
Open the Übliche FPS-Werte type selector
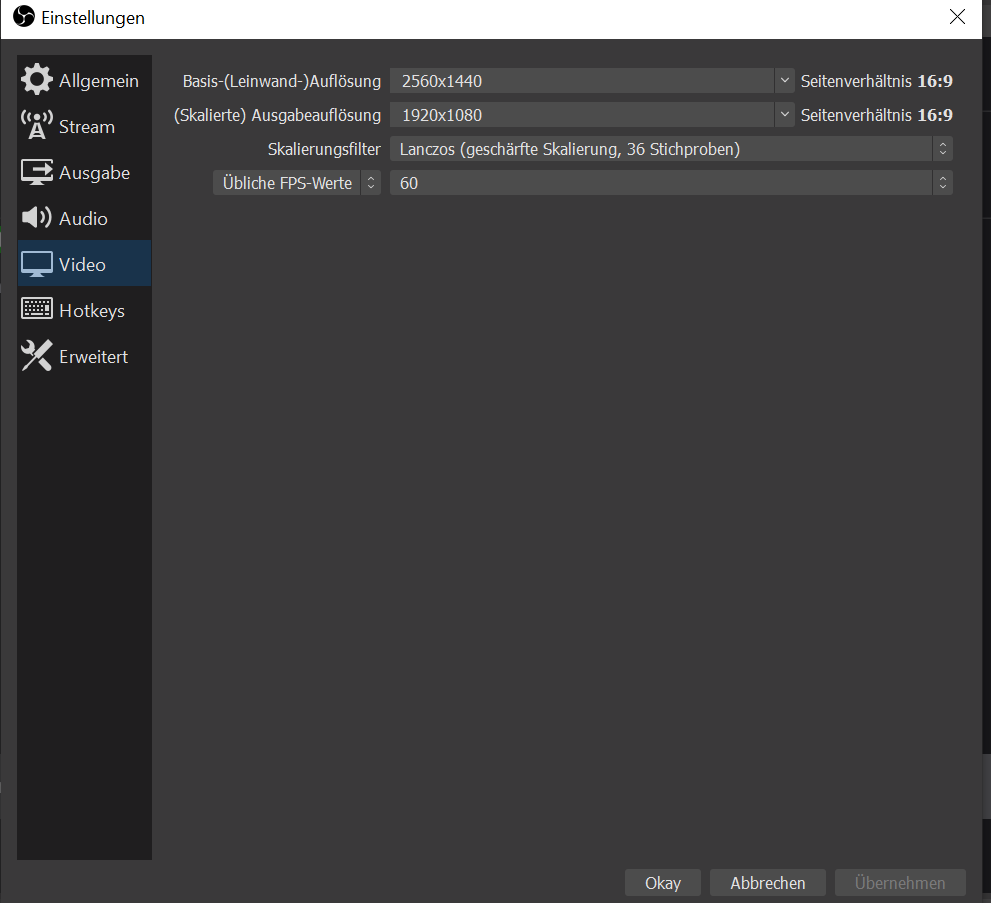(x=296, y=183)
